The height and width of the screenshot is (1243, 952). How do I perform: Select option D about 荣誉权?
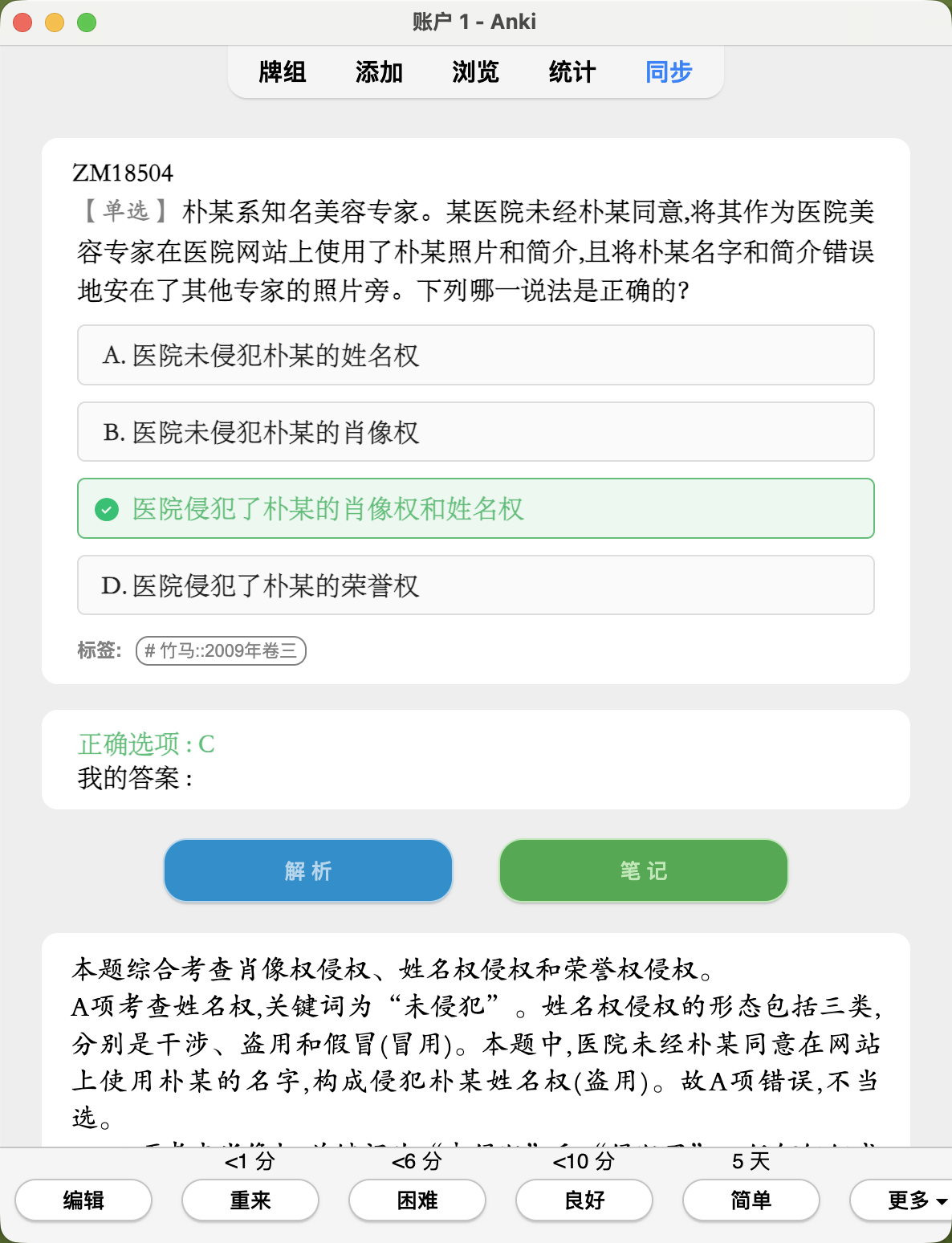pos(475,585)
